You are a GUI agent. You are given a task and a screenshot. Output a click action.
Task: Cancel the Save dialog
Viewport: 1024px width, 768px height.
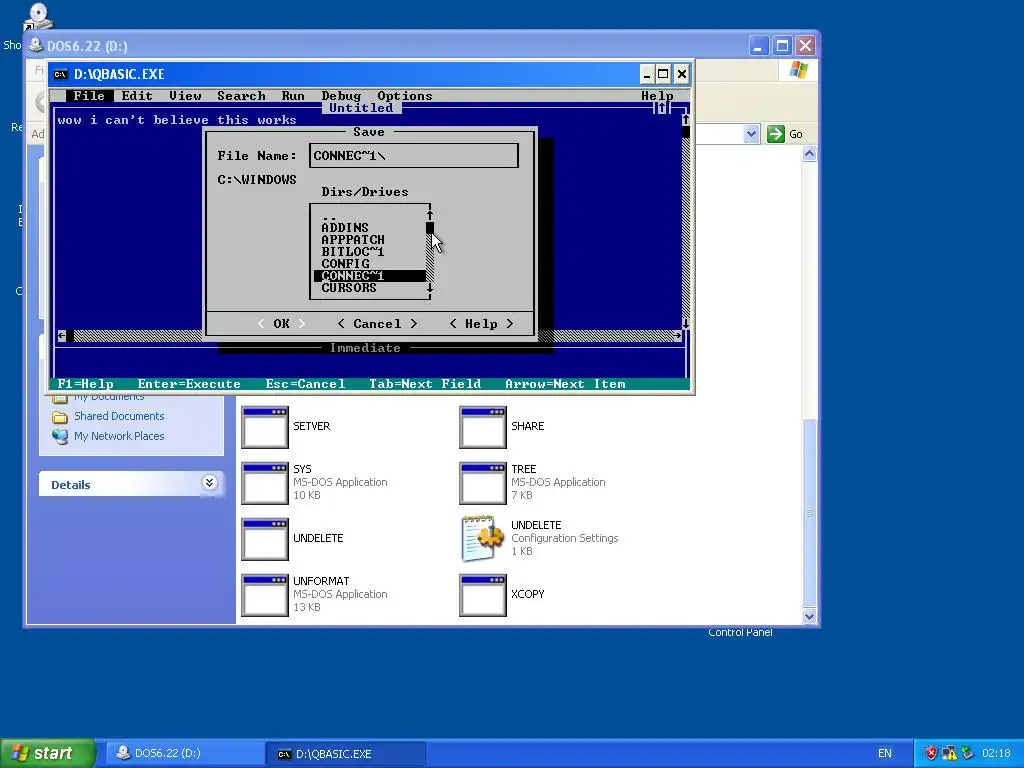coord(377,324)
